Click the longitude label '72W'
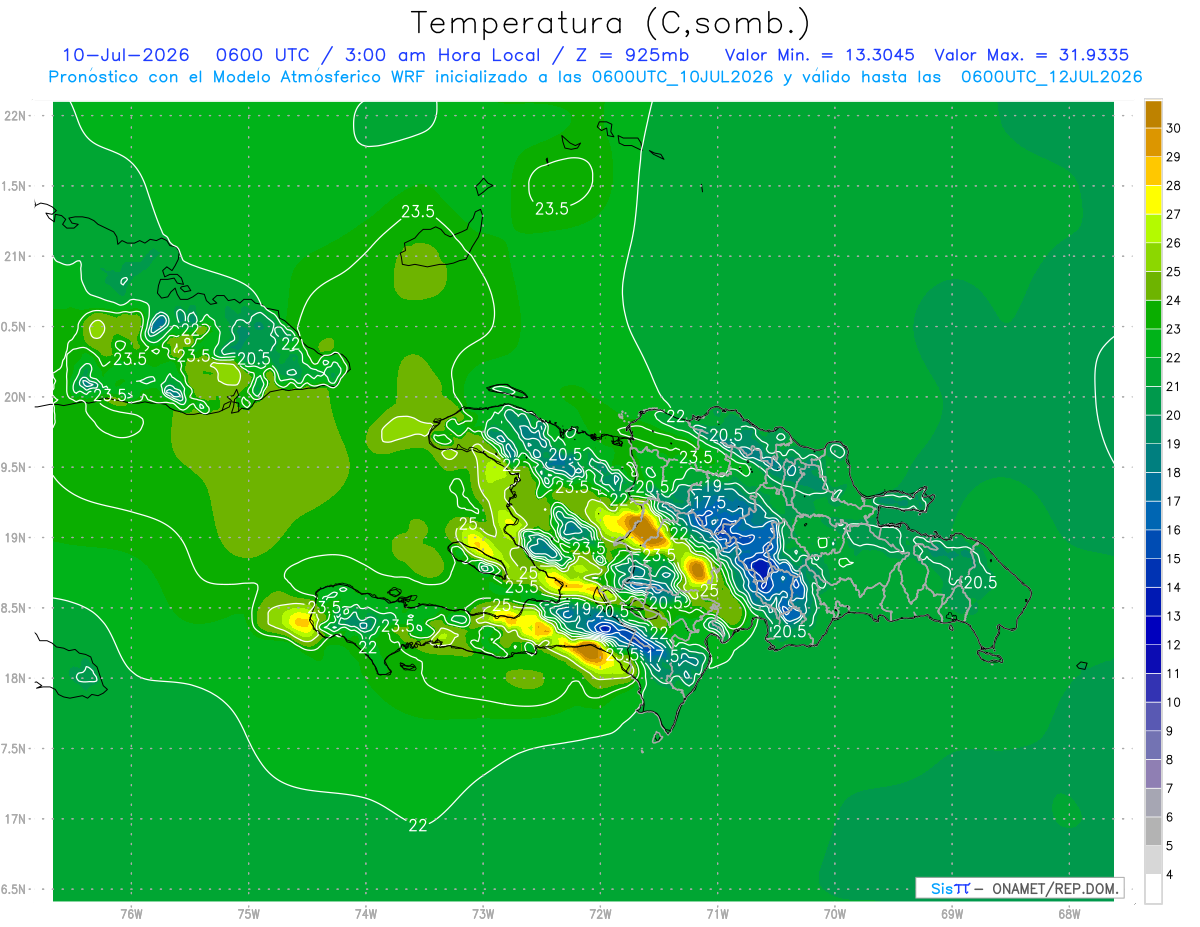Screen dimensions: 1200x927 [x=601, y=914]
